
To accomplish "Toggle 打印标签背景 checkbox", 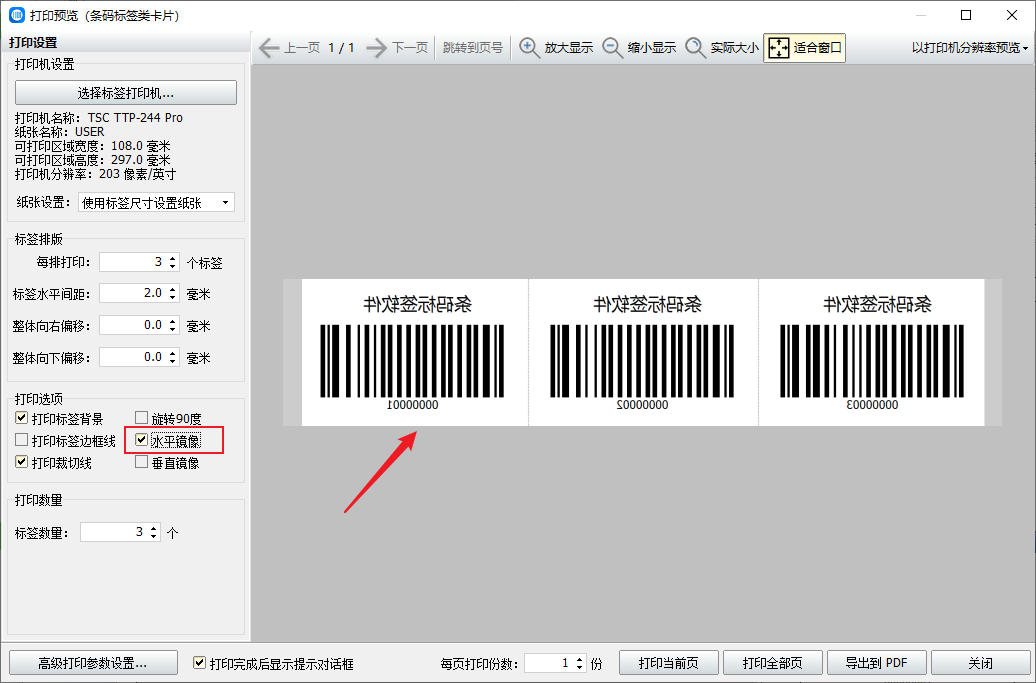I will [21, 418].
